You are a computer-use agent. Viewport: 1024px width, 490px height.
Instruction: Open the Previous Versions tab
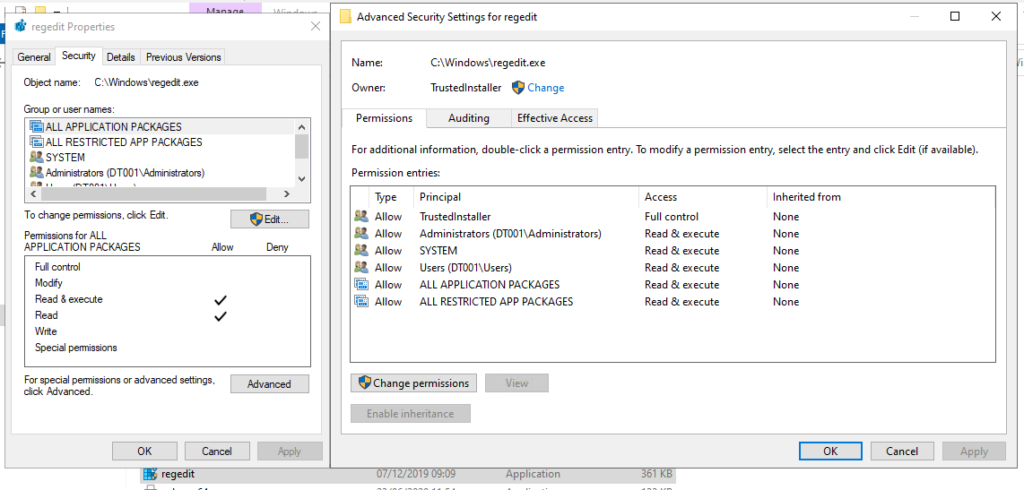[183, 57]
